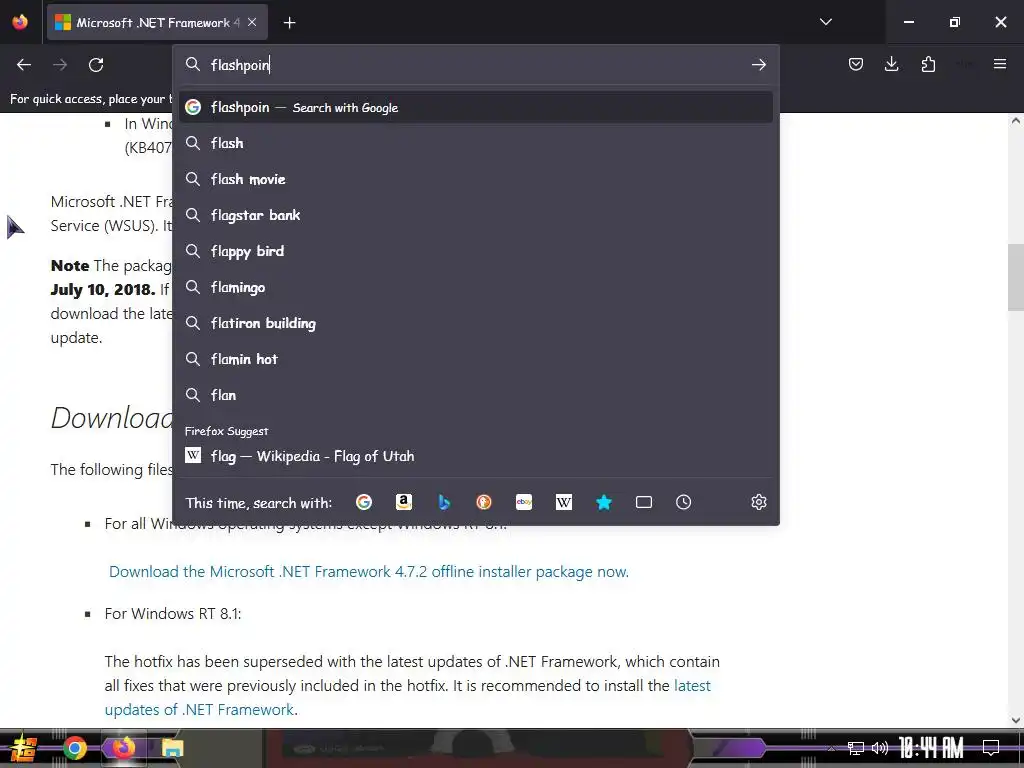Search bookmarks using the star icon

604,502
